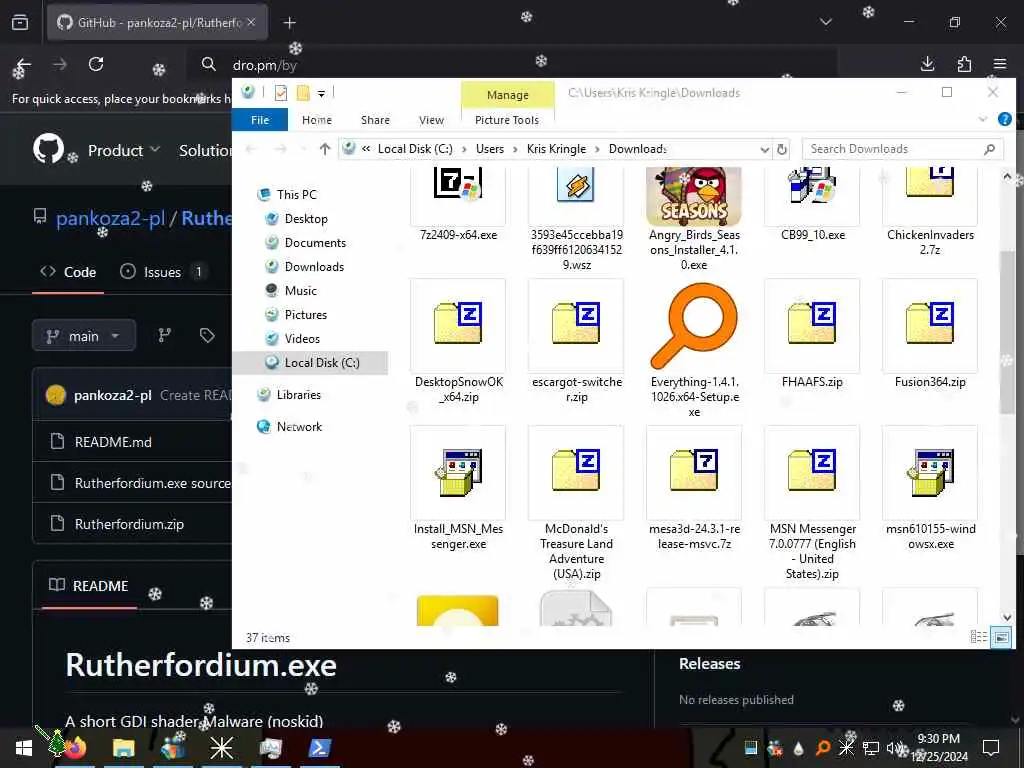Image resolution: width=1024 pixels, height=768 pixels.
Task: Expand hidden path segments chevron in address bar
Action: click(x=366, y=149)
